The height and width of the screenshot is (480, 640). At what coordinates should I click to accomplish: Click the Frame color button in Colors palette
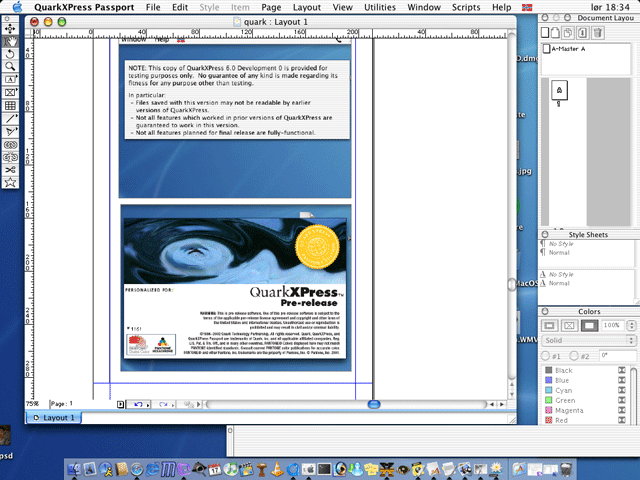(x=550, y=325)
